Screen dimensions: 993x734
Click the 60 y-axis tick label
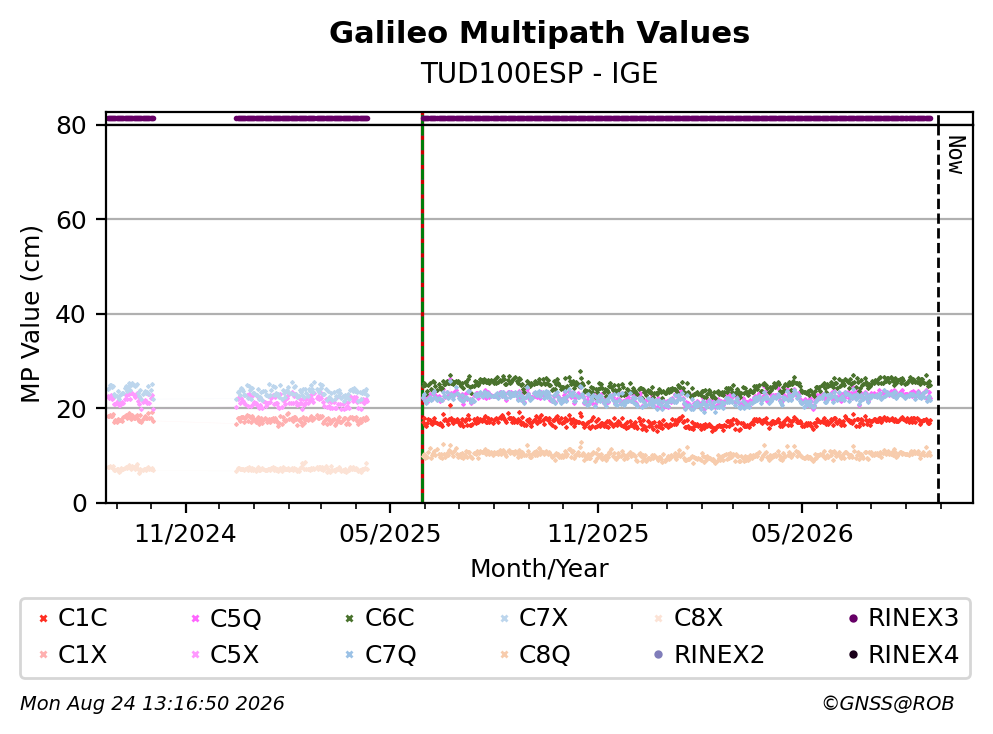[71, 220]
